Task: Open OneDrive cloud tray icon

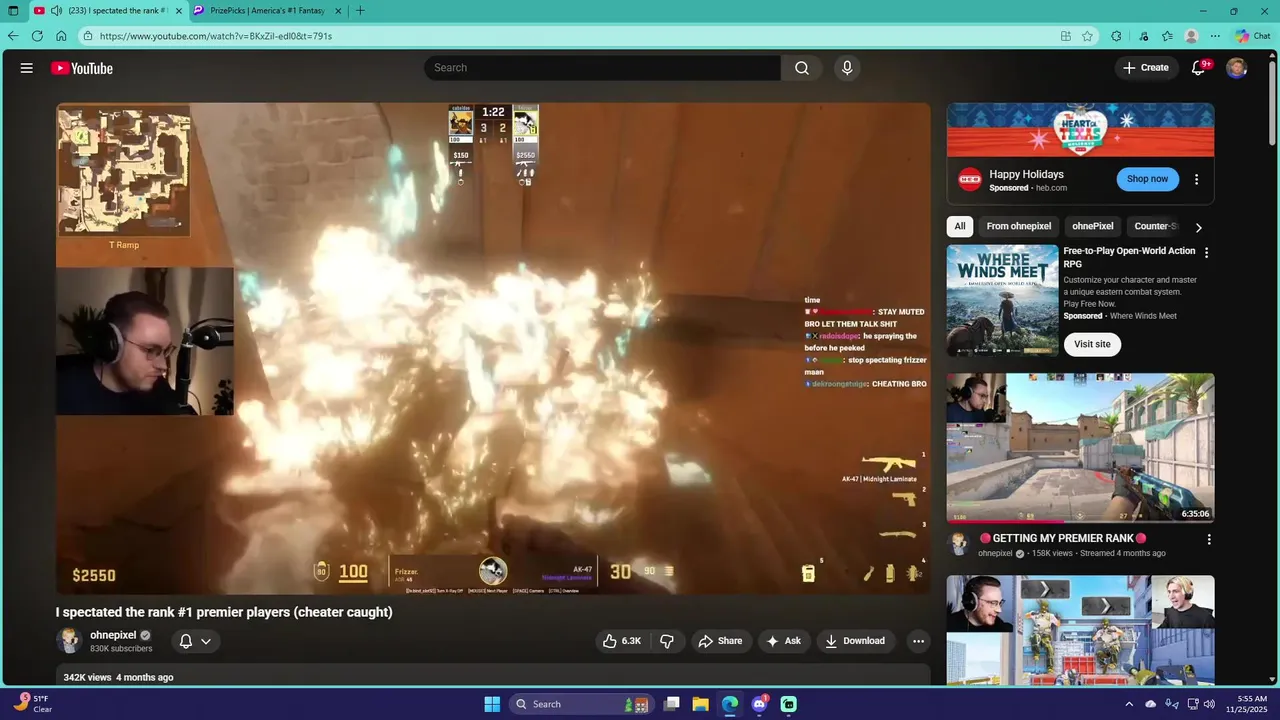Action: pos(1151,704)
